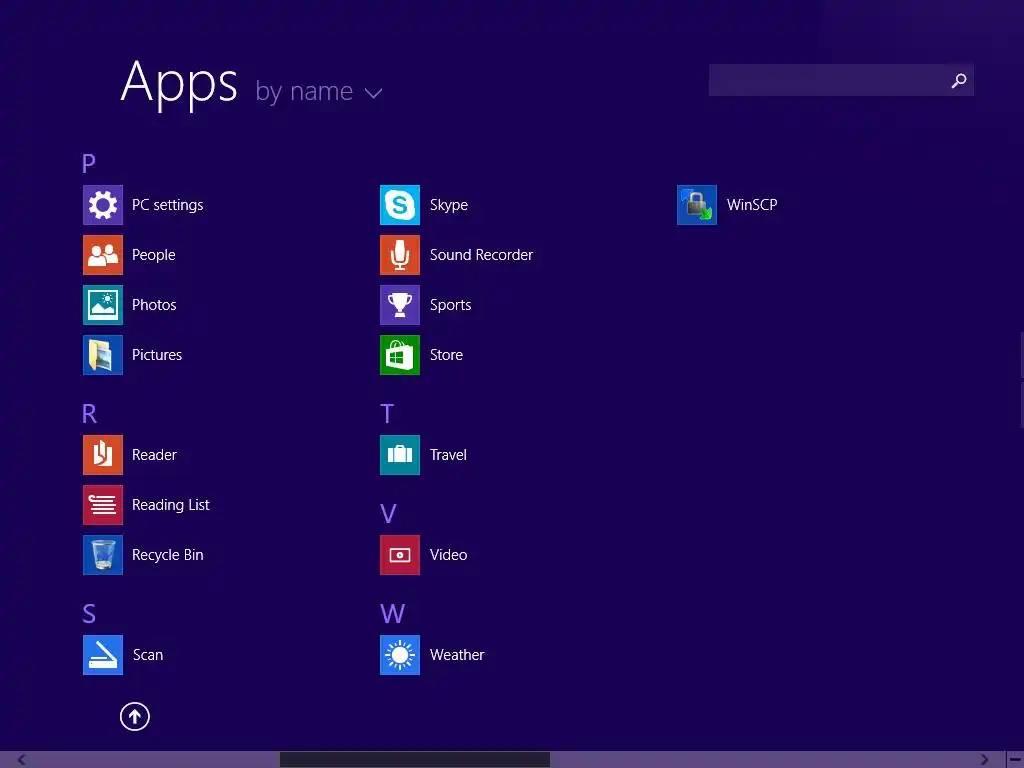Open the PC settings gear icon

point(103,205)
